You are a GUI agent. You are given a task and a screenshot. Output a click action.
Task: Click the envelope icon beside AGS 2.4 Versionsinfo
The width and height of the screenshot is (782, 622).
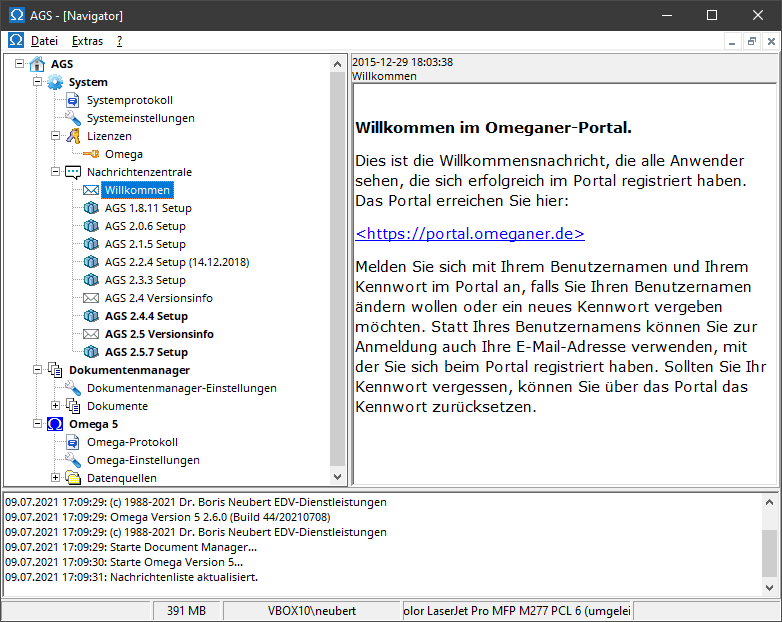91,298
